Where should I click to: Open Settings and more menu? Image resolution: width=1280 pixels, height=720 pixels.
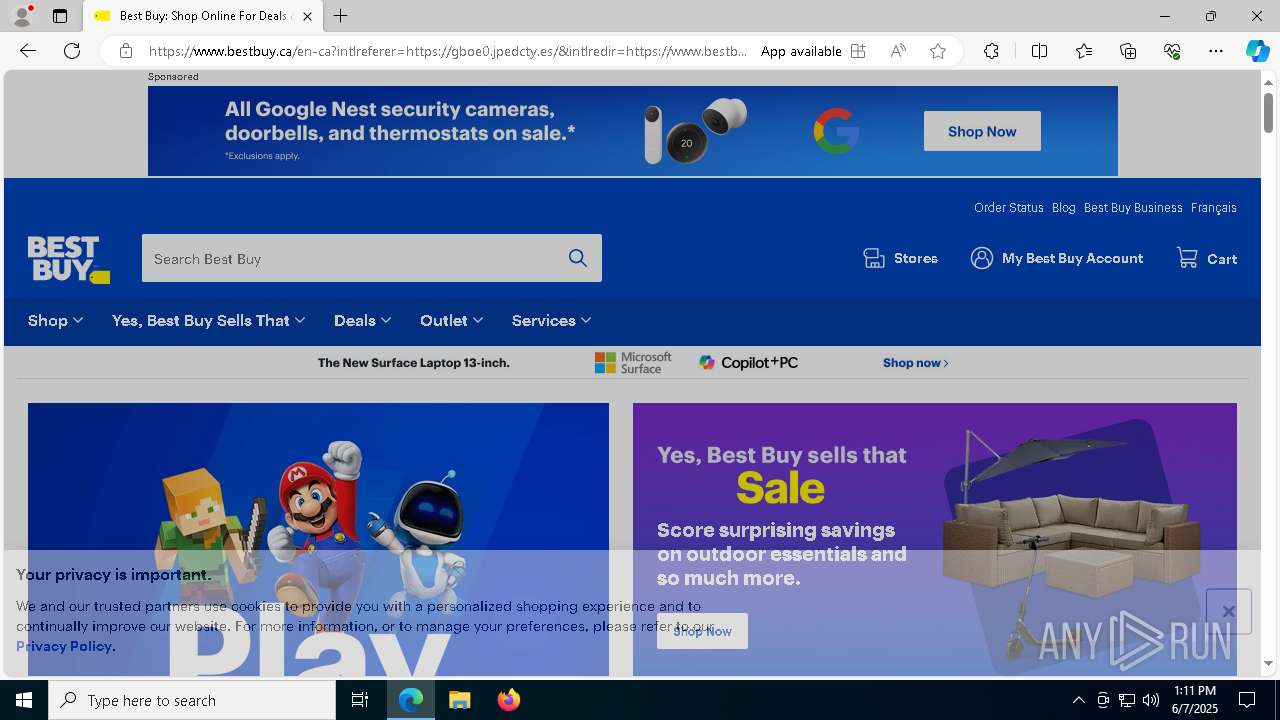click(x=1216, y=51)
